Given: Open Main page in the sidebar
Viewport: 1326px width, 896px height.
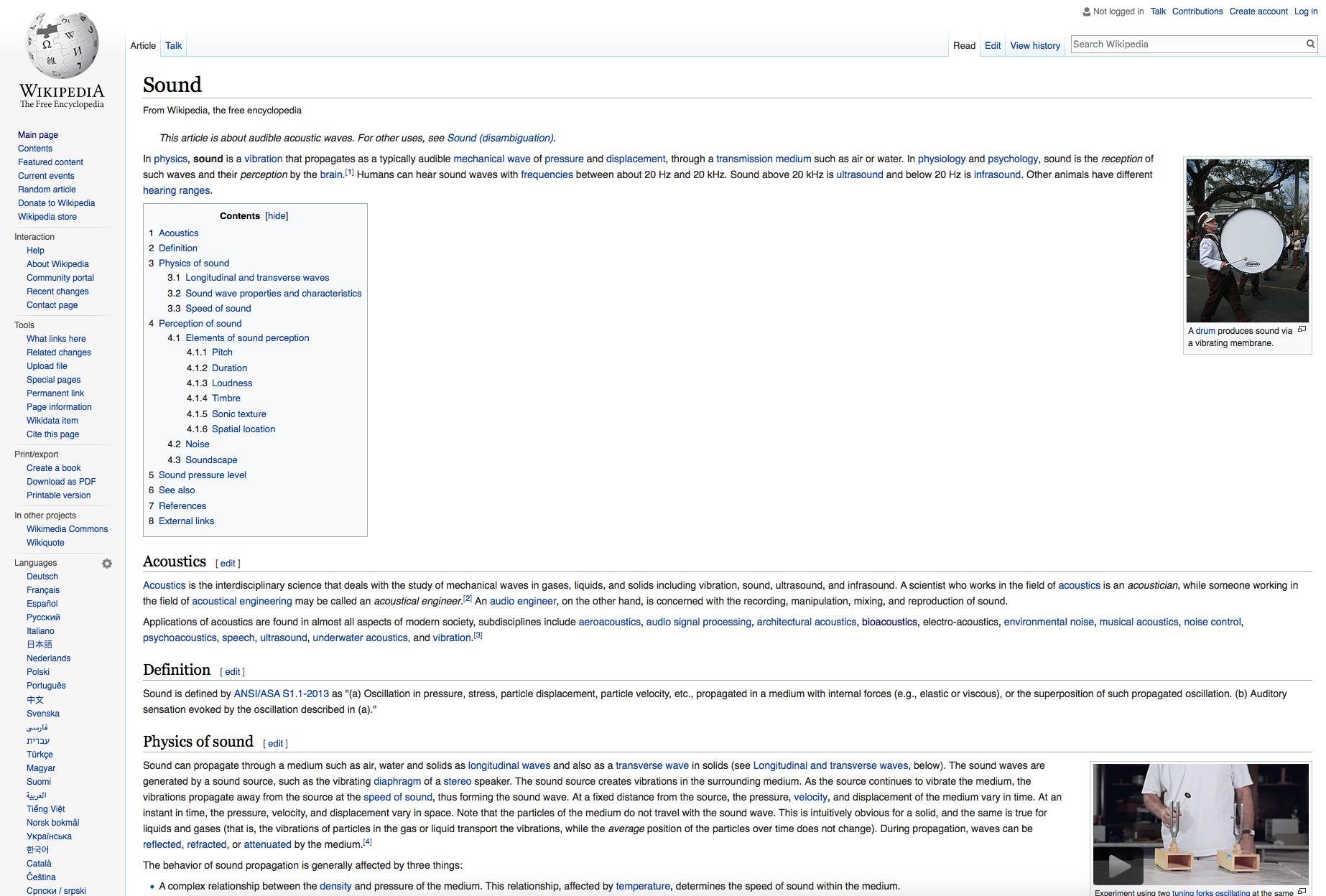Looking at the screenshot, I should coord(38,135).
